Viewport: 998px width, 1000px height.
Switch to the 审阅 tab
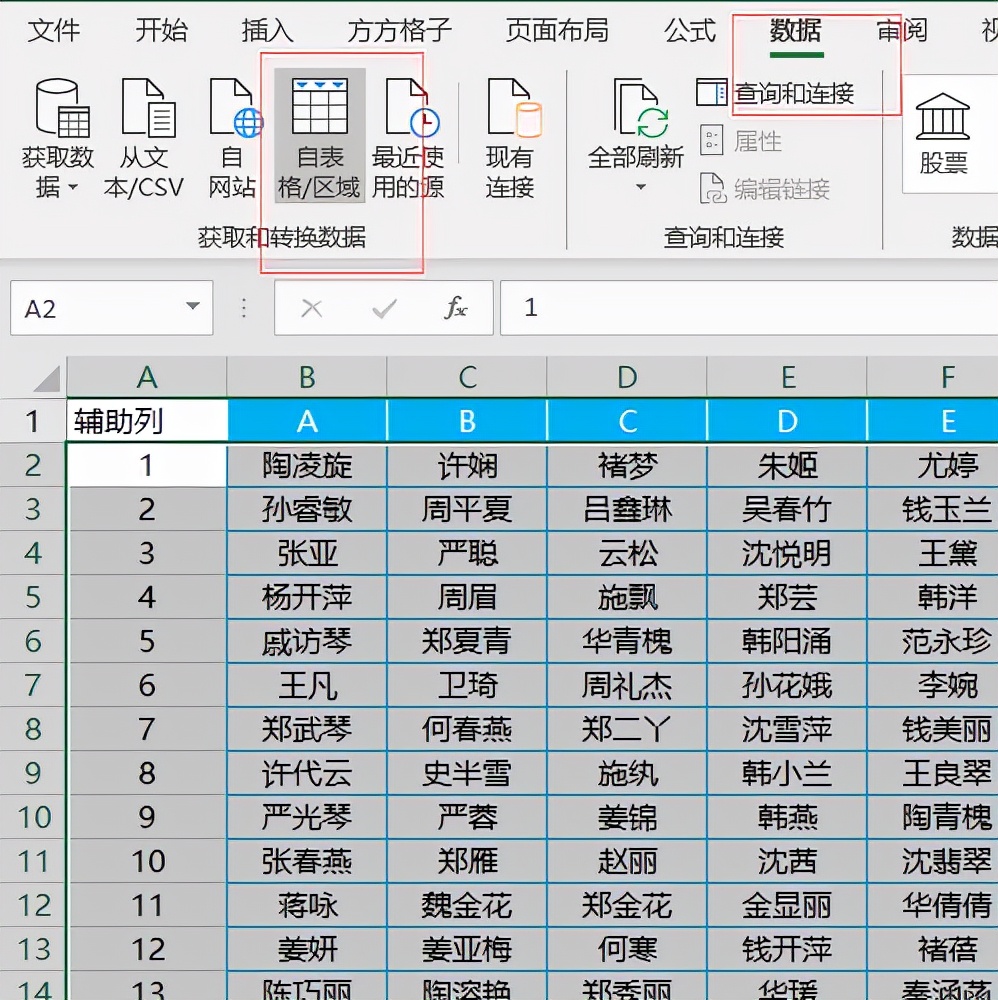click(902, 31)
